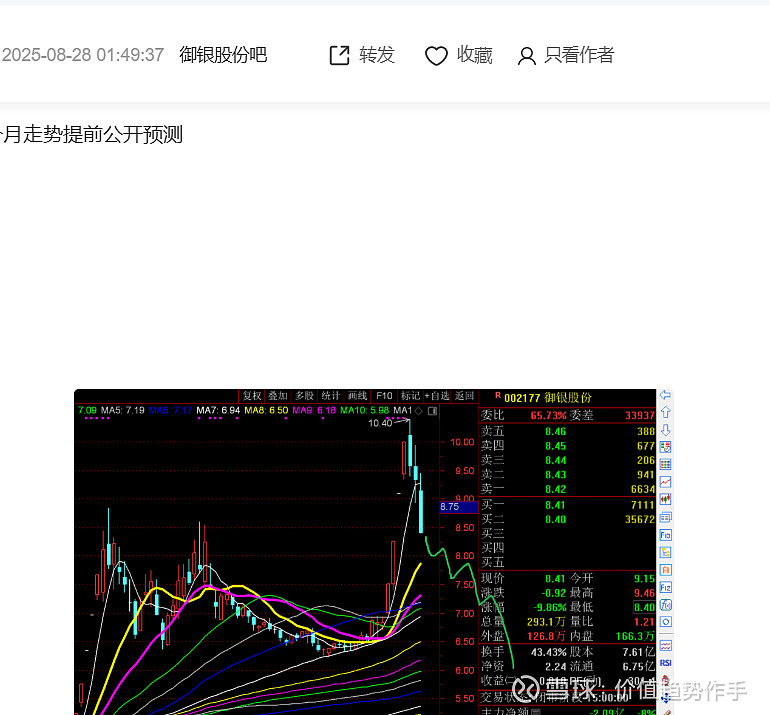This screenshot has height=715, width=770.
Task: Select the candlestick K-line chart icon
Action: pos(665,499)
